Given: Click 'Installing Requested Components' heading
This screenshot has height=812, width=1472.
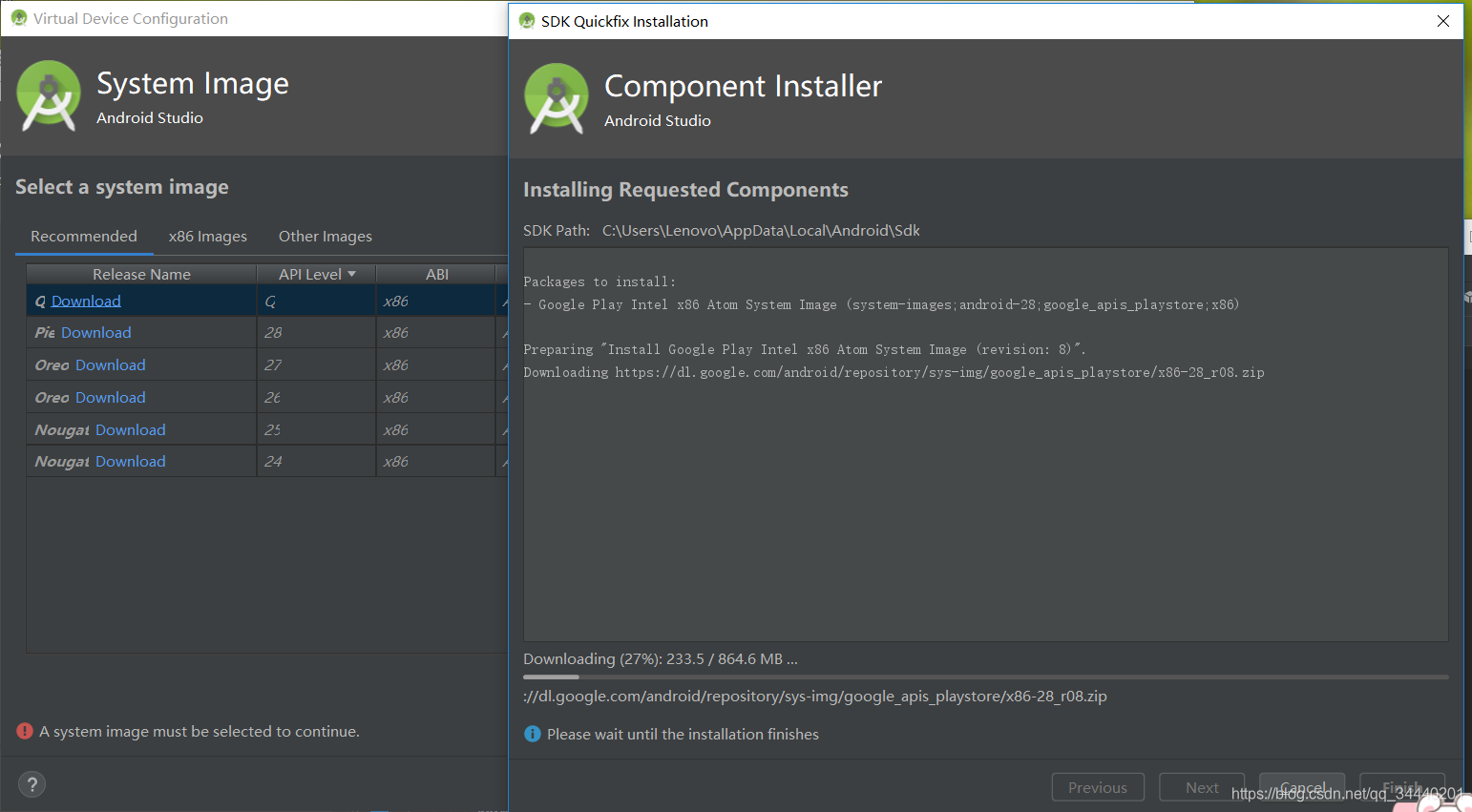Looking at the screenshot, I should coord(685,189).
